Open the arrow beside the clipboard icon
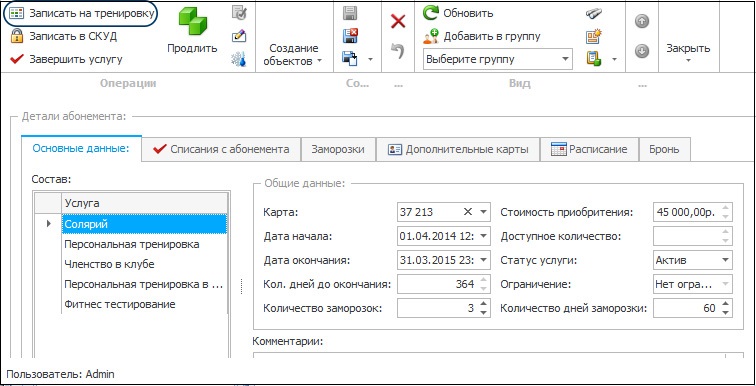Image resolution: width=756 pixels, height=386 pixels. tap(614, 60)
